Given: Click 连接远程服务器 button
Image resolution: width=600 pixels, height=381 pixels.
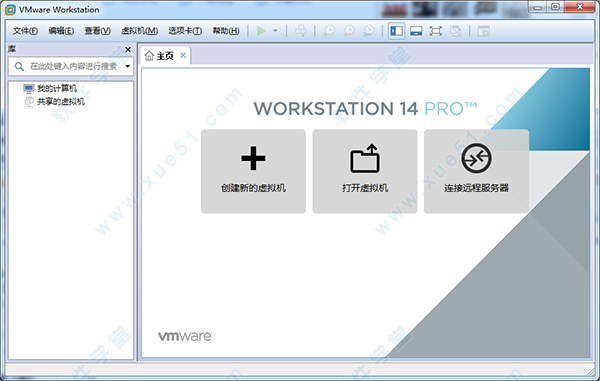Looking at the screenshot, I should tap(476, 171).
